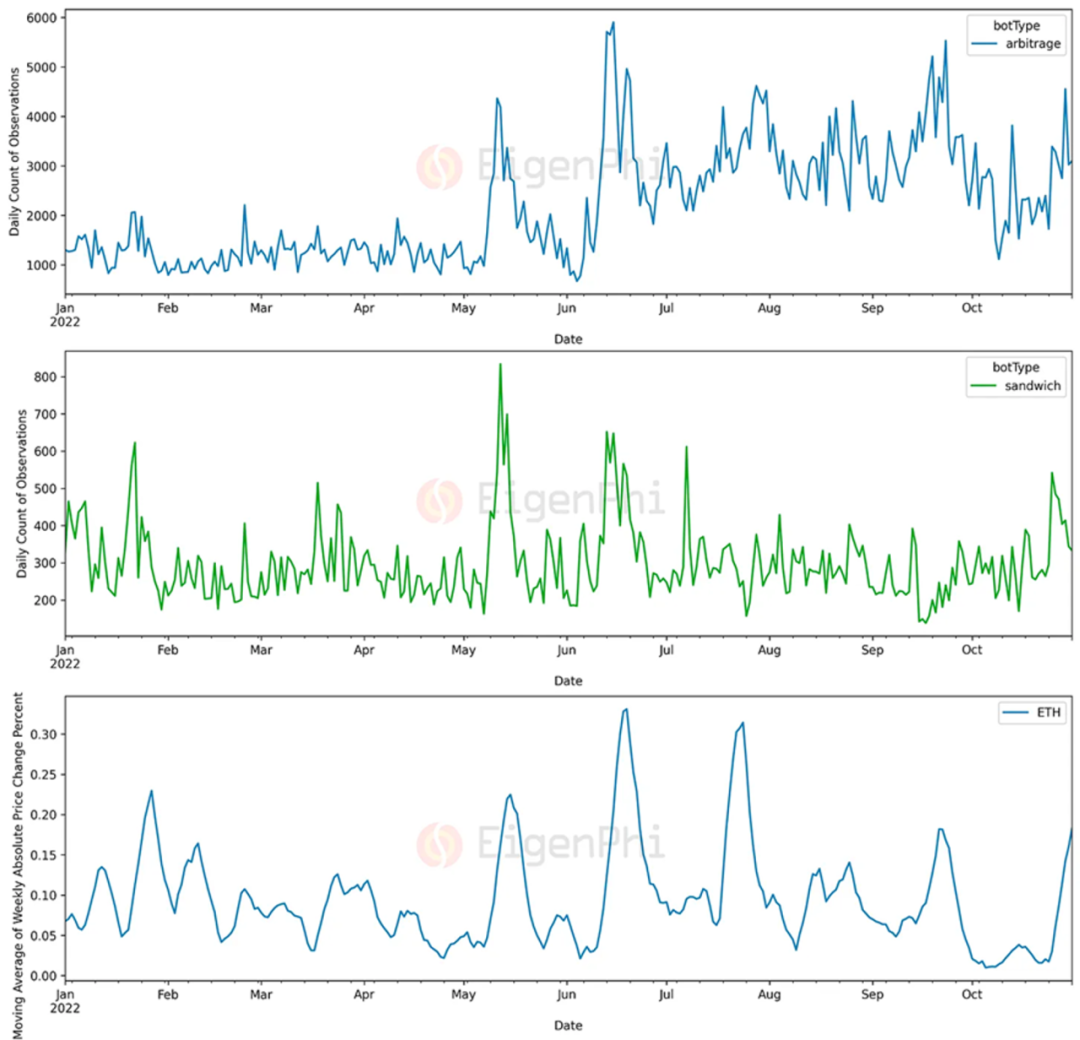Select the sandwich legend label

pyautogui.click(x=1032, y=386)
